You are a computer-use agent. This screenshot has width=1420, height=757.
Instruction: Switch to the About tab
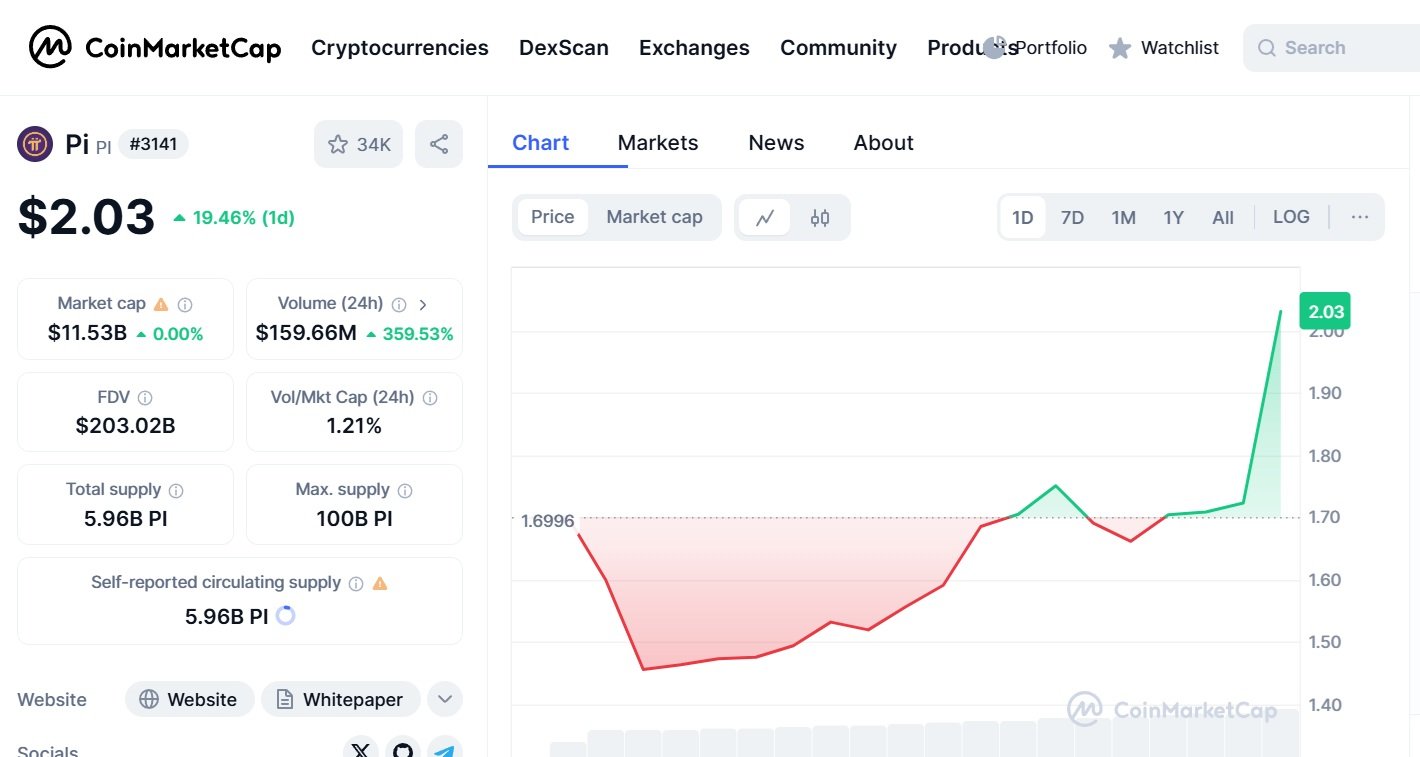[x=884, y=143]
